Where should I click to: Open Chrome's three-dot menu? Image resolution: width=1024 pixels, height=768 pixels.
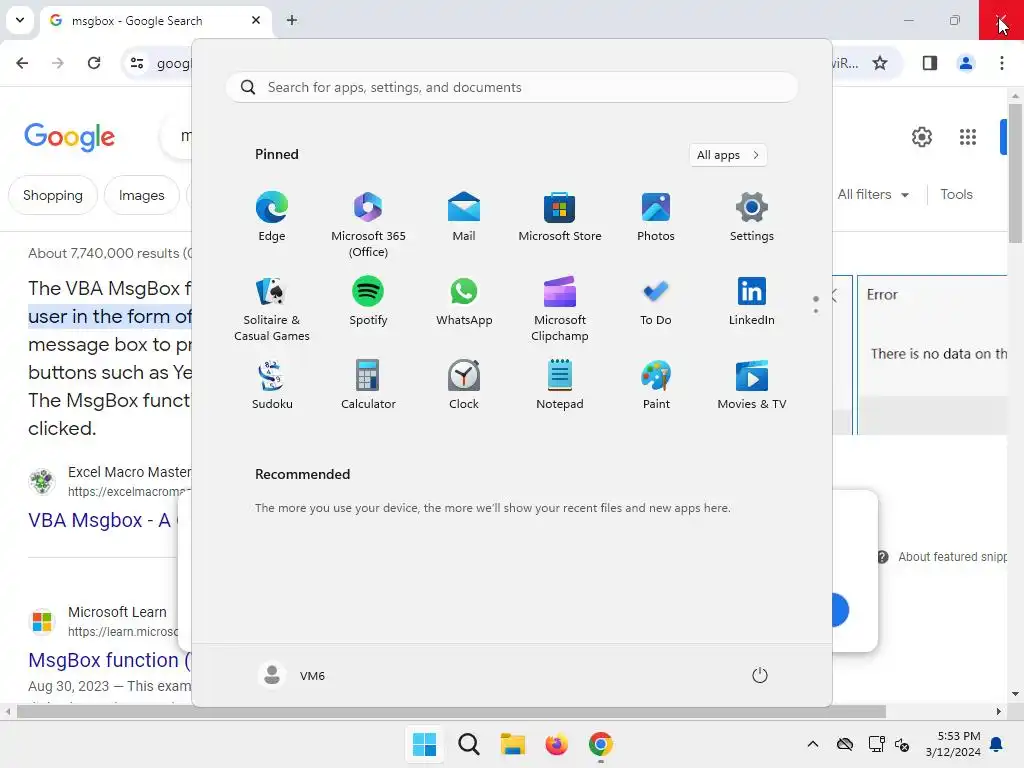tap(1002, 63)
